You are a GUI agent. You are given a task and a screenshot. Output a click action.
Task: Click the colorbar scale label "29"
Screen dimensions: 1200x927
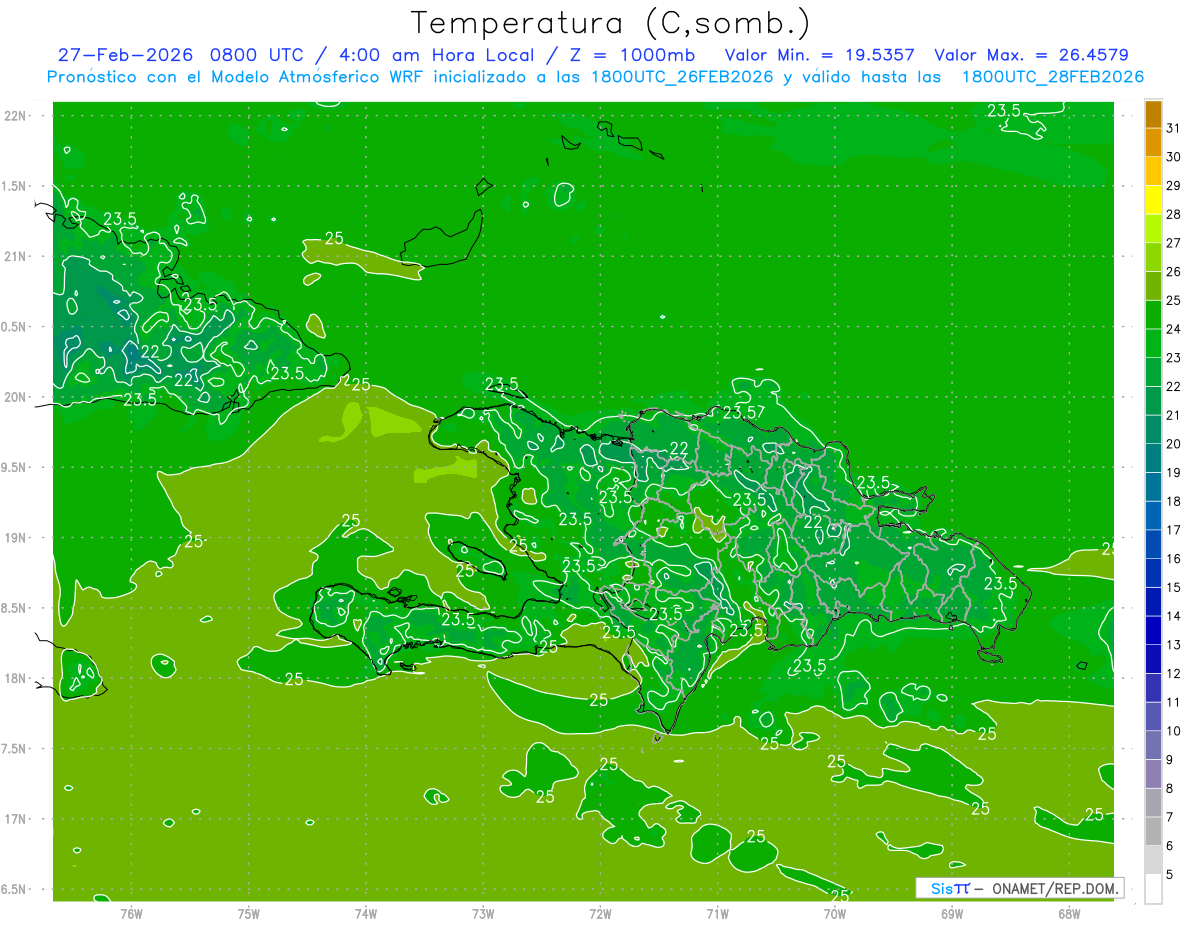tap(1173, 185)
